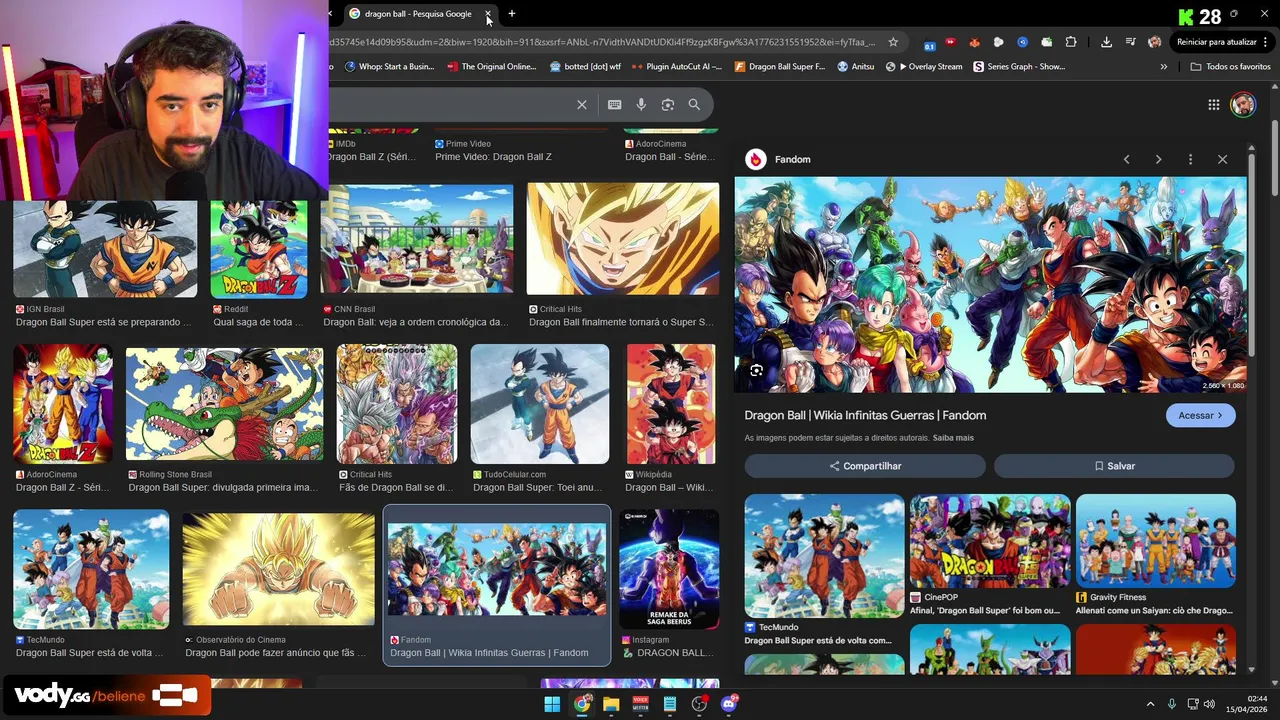Close the Fandom image preview panel
The image size is (1280, 720).
1222,160
